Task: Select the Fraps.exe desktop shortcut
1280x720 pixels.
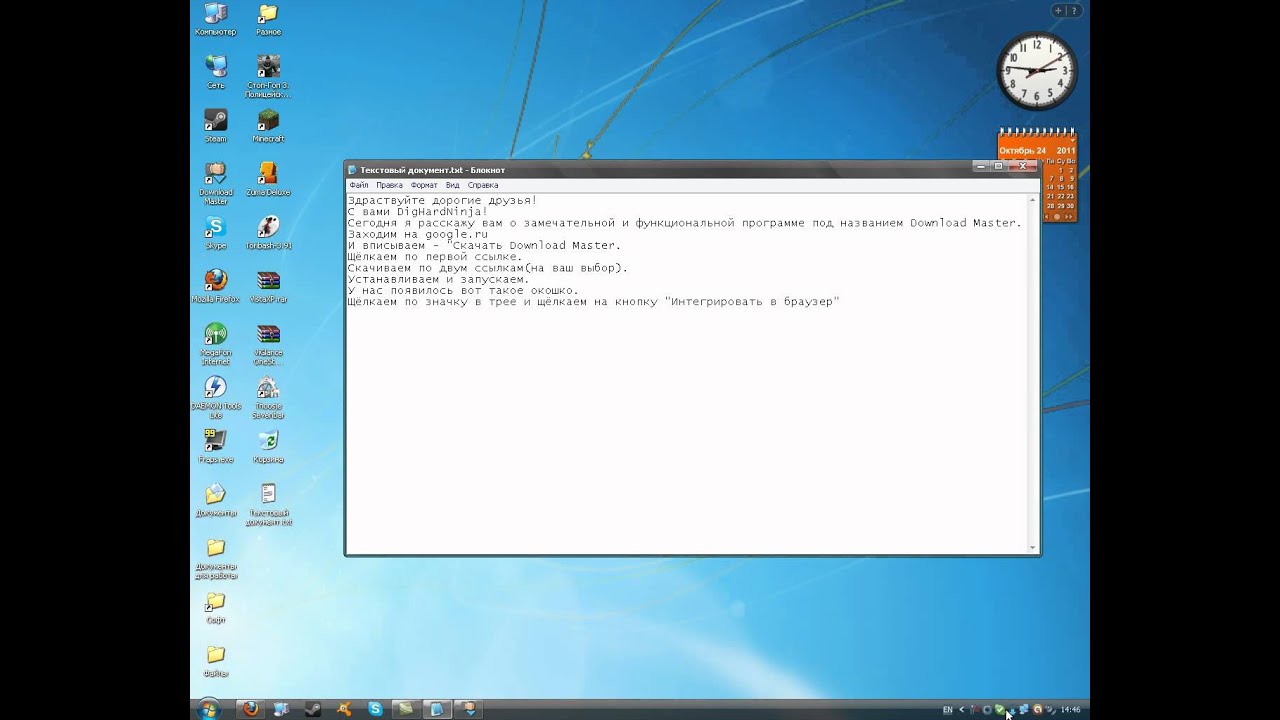Action: [x=215, y=446]
